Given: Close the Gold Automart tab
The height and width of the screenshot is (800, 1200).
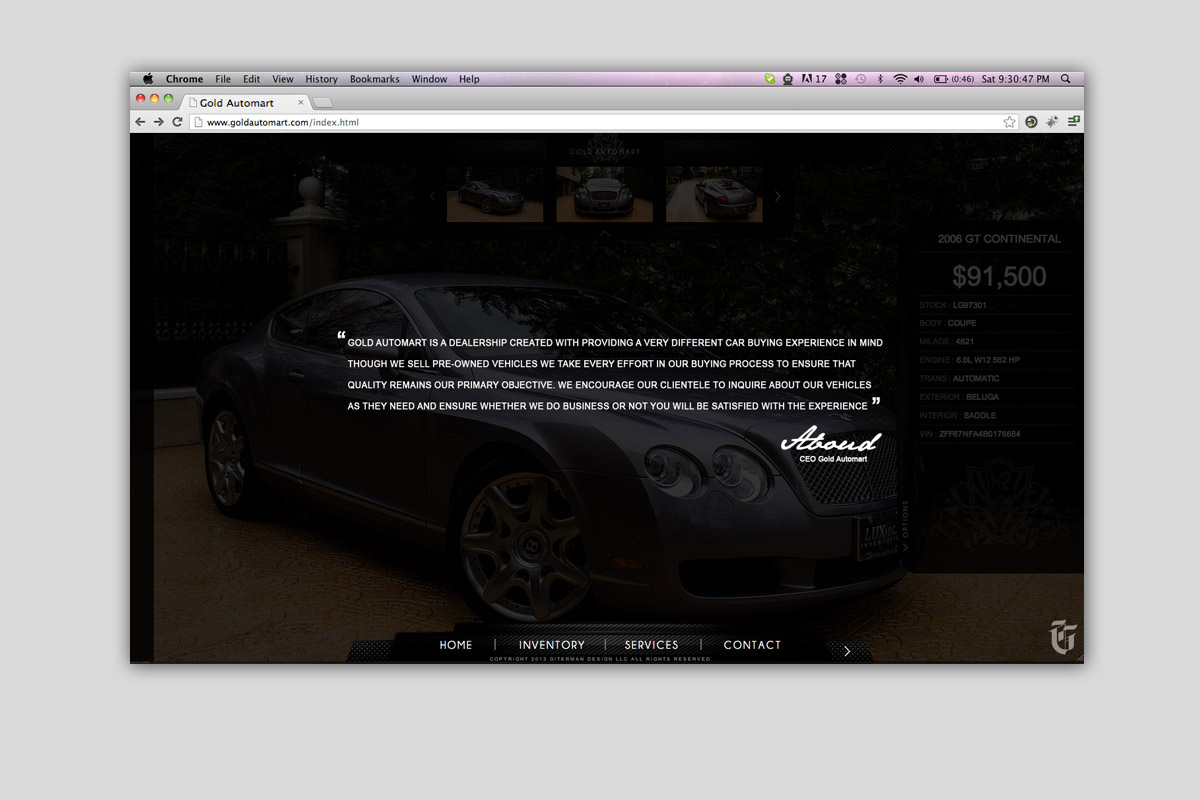Looking at the screenshot, I should coord(301,102).
